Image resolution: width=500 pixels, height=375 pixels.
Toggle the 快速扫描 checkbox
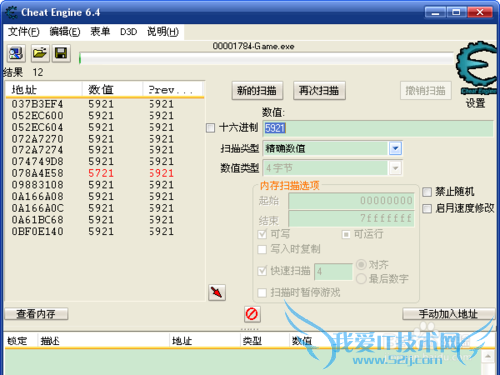click(262, 271)
